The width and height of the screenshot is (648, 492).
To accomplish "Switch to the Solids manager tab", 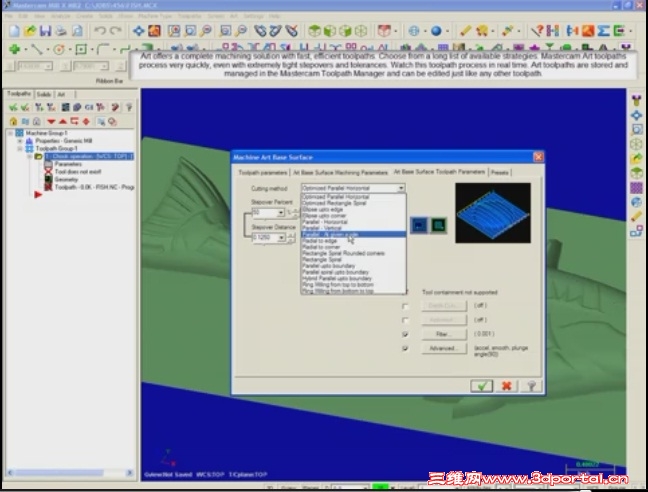I will coord(44,95).
